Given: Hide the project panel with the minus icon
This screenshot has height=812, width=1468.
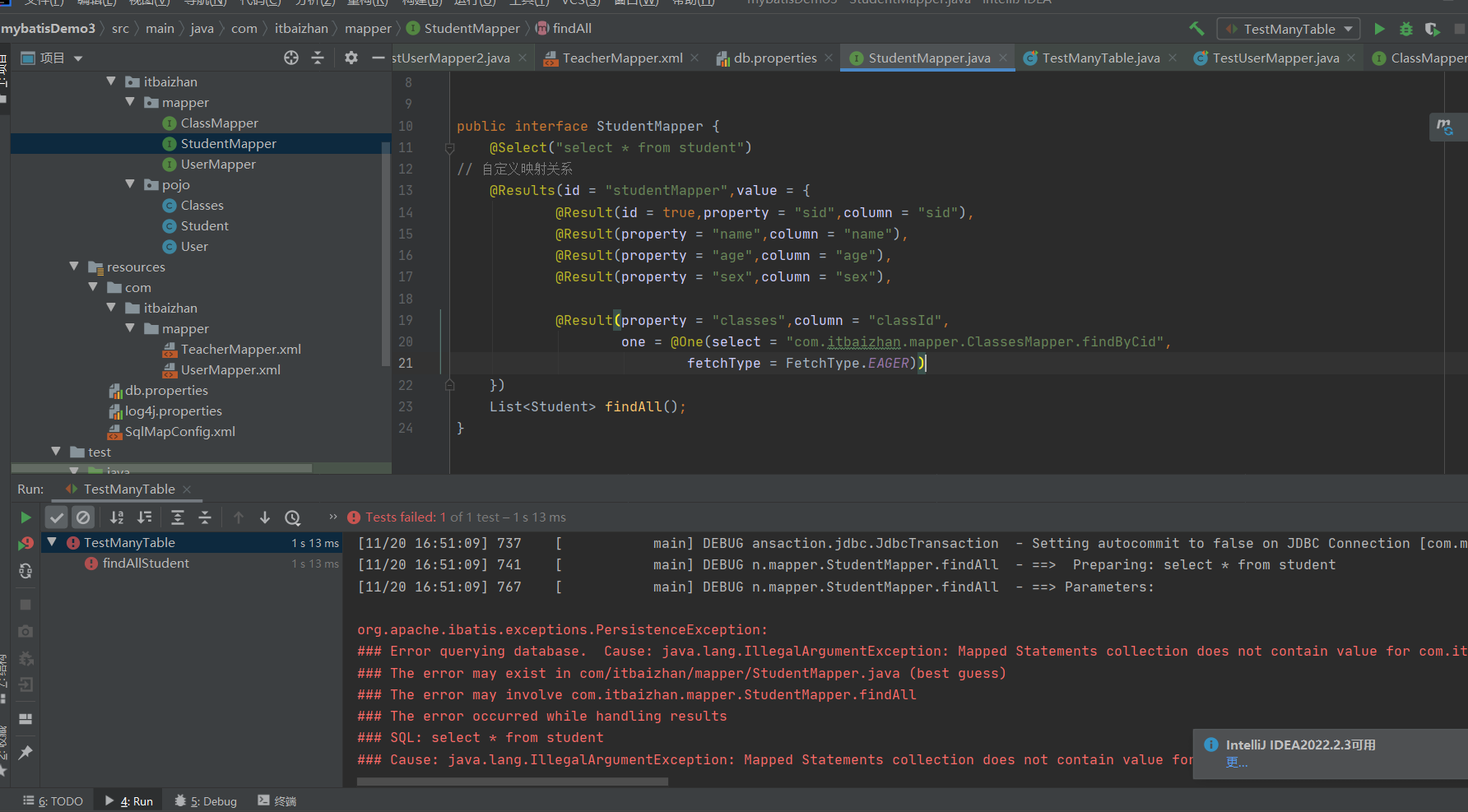Looking at the screenshot, I should [378, 58].
